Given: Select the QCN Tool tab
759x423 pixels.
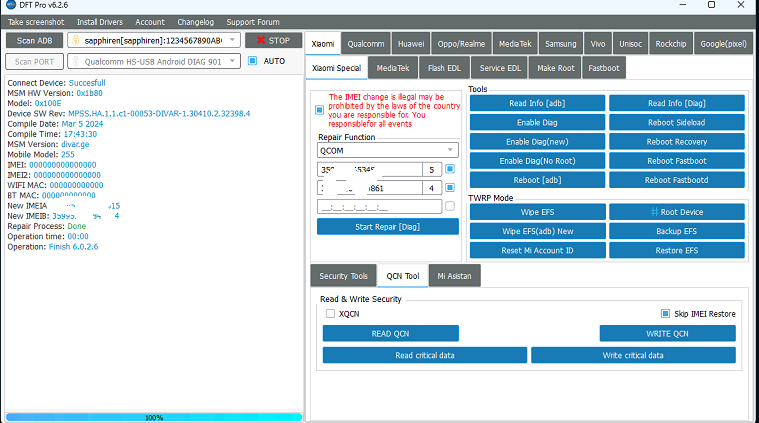Looking at the screenshot, I should pyautogui.click(x=403, y=276).
